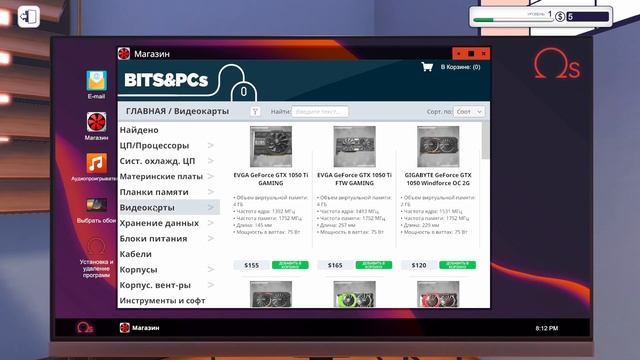Expand Видеокарты category arrow
640x360 pixels.
click(x=211, y=207)
